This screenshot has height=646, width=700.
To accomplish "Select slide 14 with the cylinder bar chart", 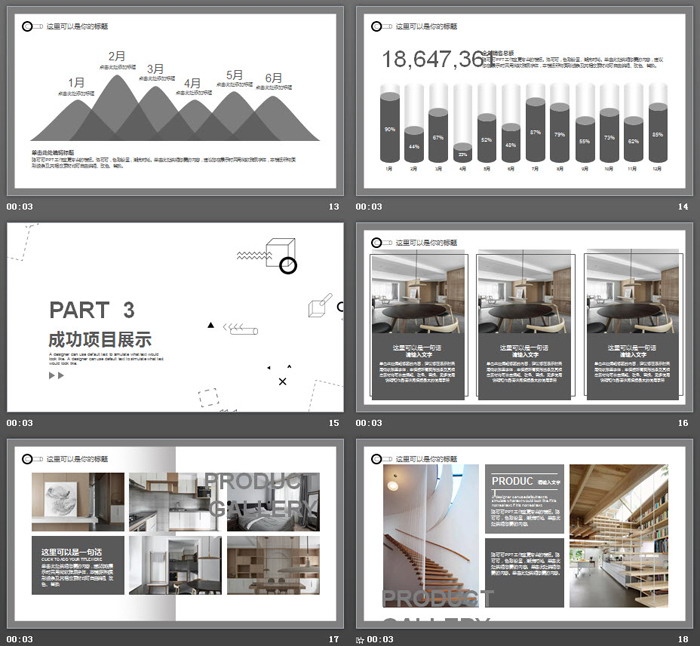I will coord(524,100).
